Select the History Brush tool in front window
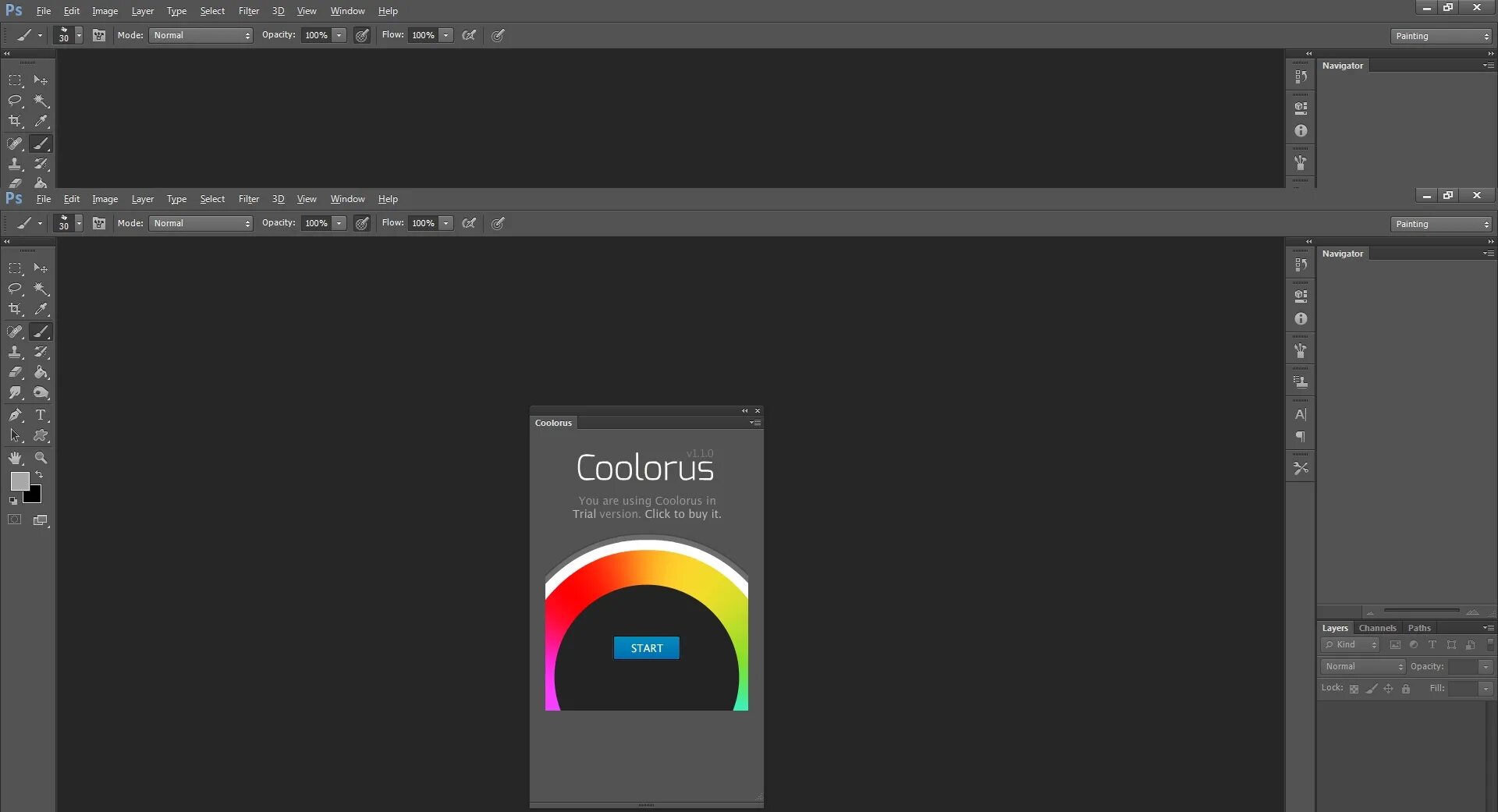This screenshot has width=1498, height=812. [x=41, y=353]
